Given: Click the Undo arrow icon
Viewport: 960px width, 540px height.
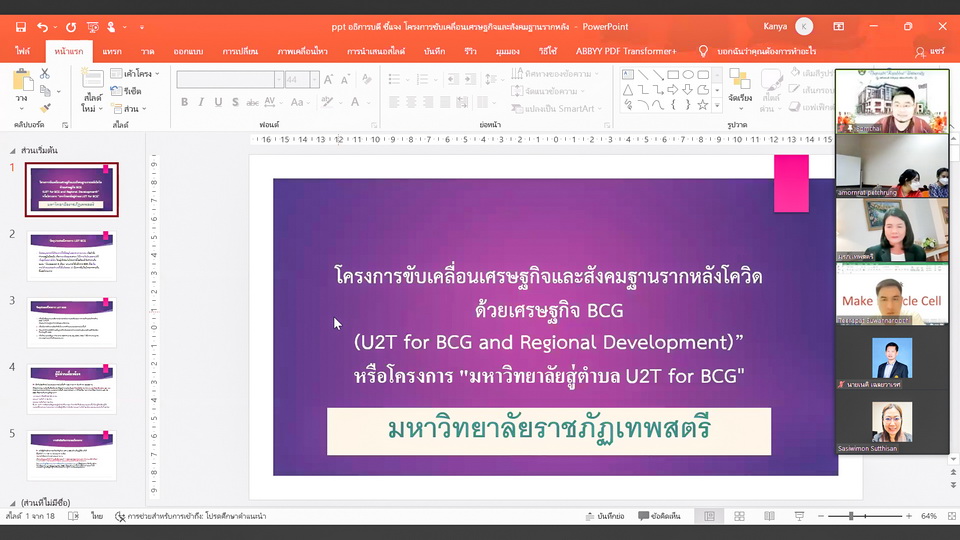Looking at the screenshot, I should pyautogui.click(x=42, y=27).
